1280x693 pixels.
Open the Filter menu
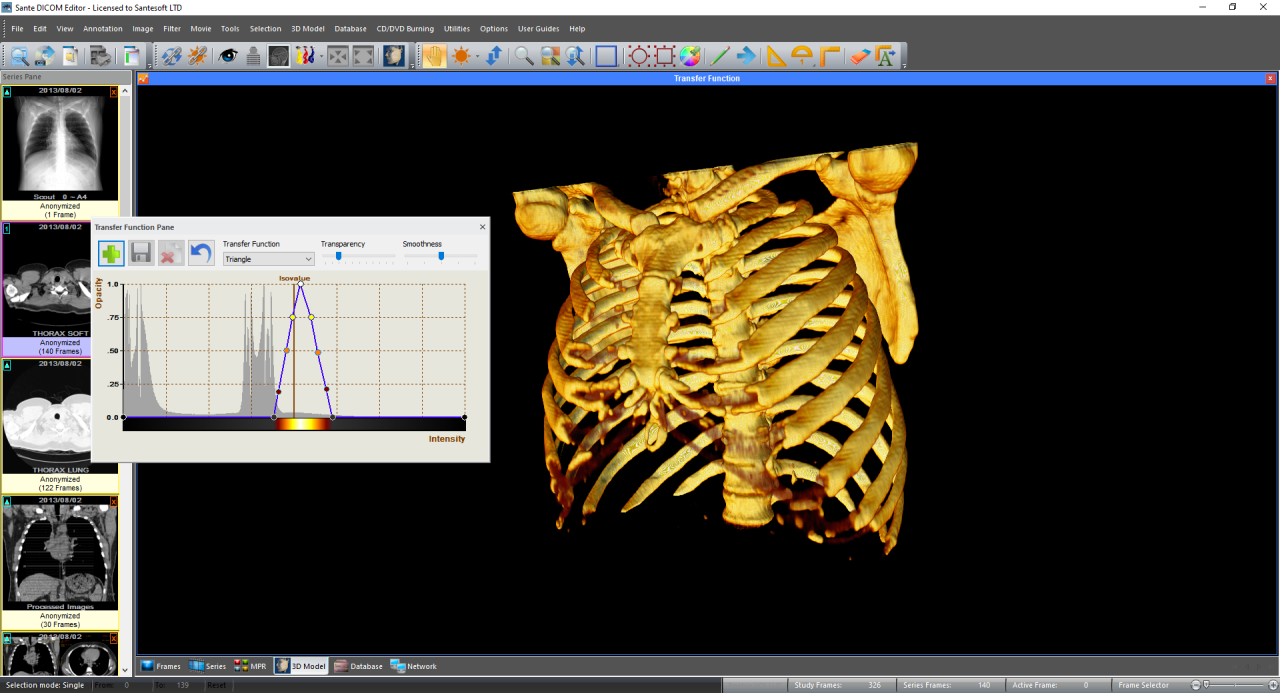click(172, 29)
